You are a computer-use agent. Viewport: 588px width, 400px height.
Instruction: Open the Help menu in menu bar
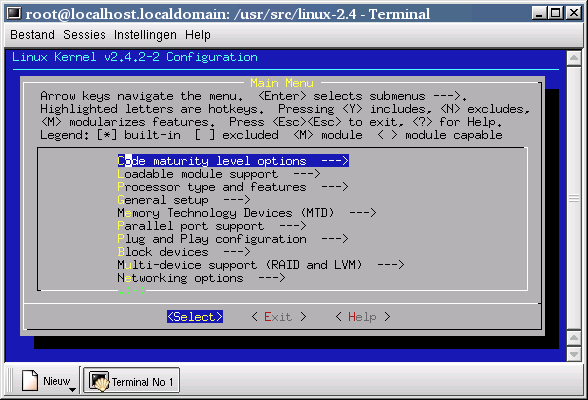(198, 35)
